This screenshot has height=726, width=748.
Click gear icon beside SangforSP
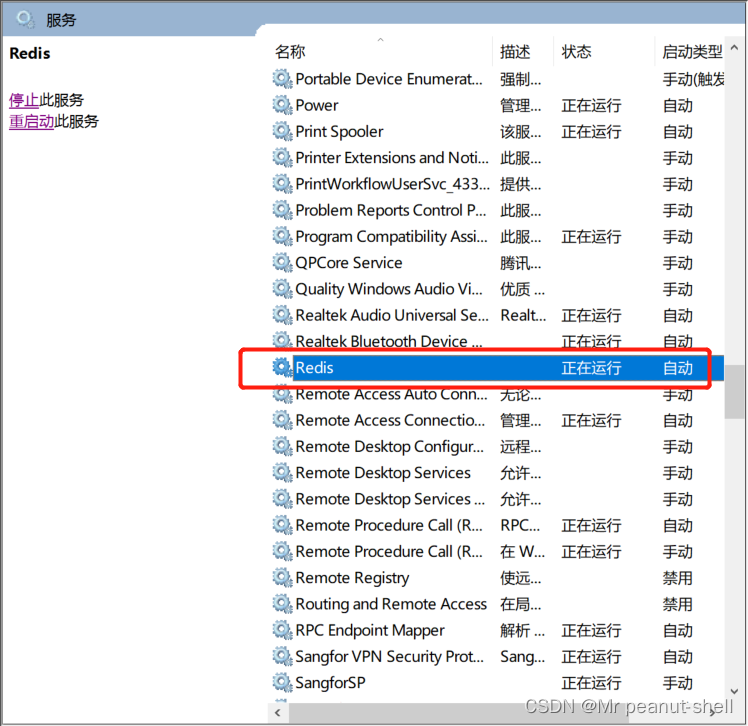[282, 683]
